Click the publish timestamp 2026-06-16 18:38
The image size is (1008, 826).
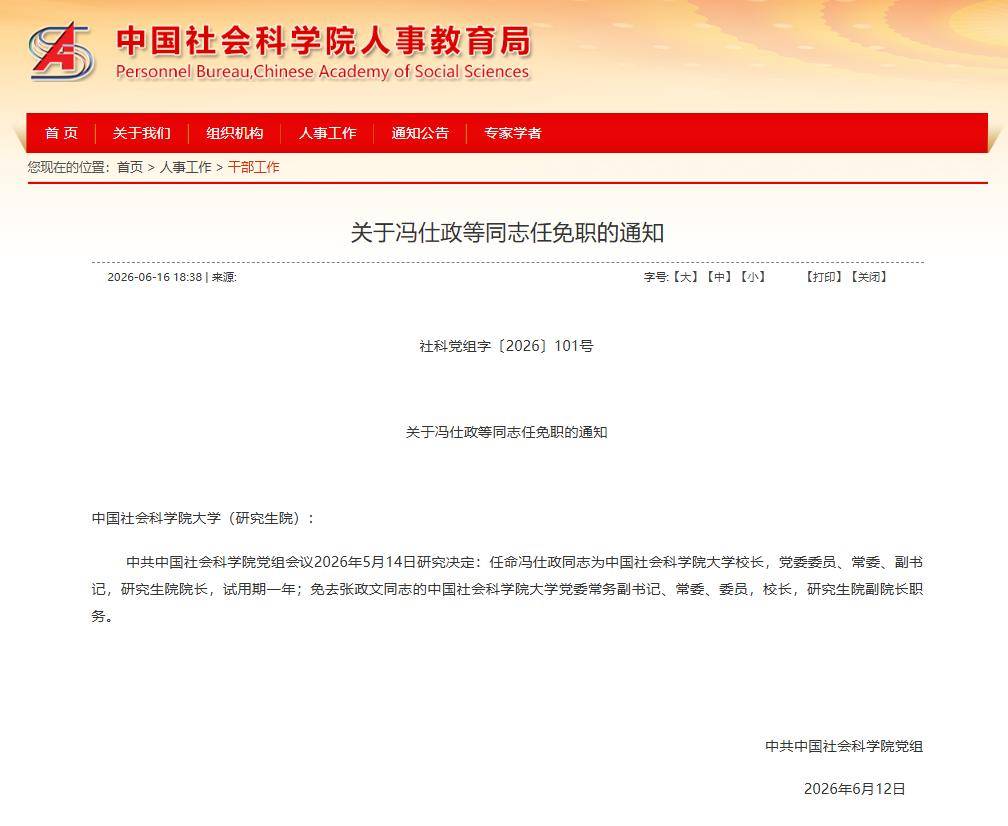pyautogui.click(x=154, y=277)
